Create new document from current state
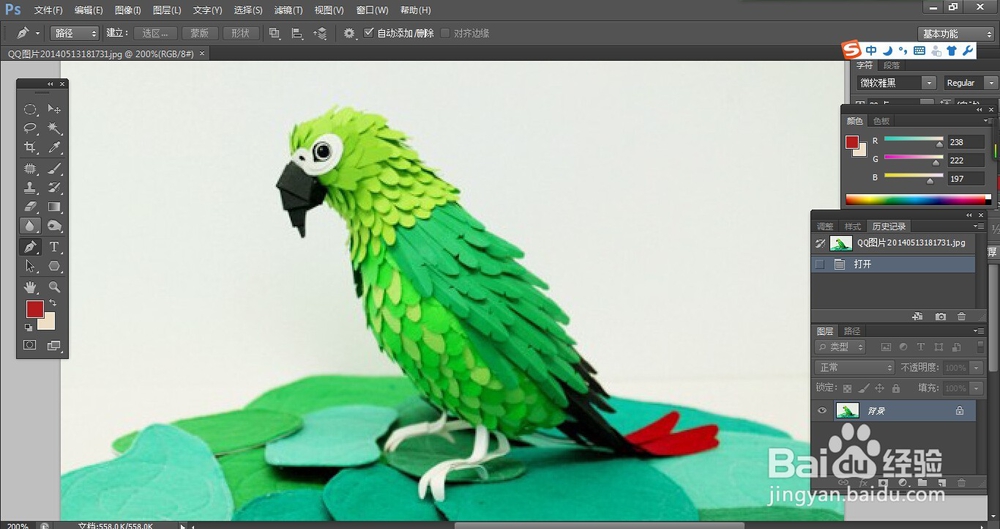Screen dimensions: 1000x529 (918, 317)
